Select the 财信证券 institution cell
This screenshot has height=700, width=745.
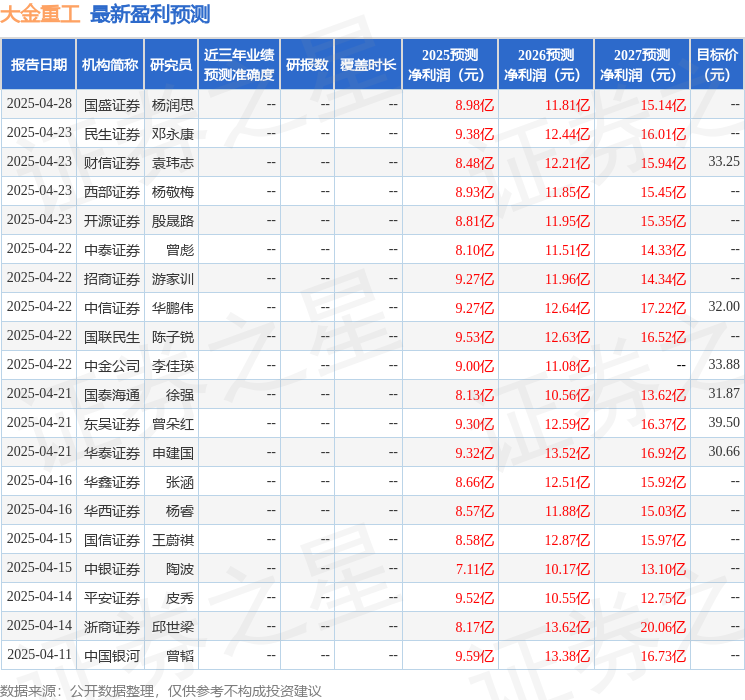point(112,163)
